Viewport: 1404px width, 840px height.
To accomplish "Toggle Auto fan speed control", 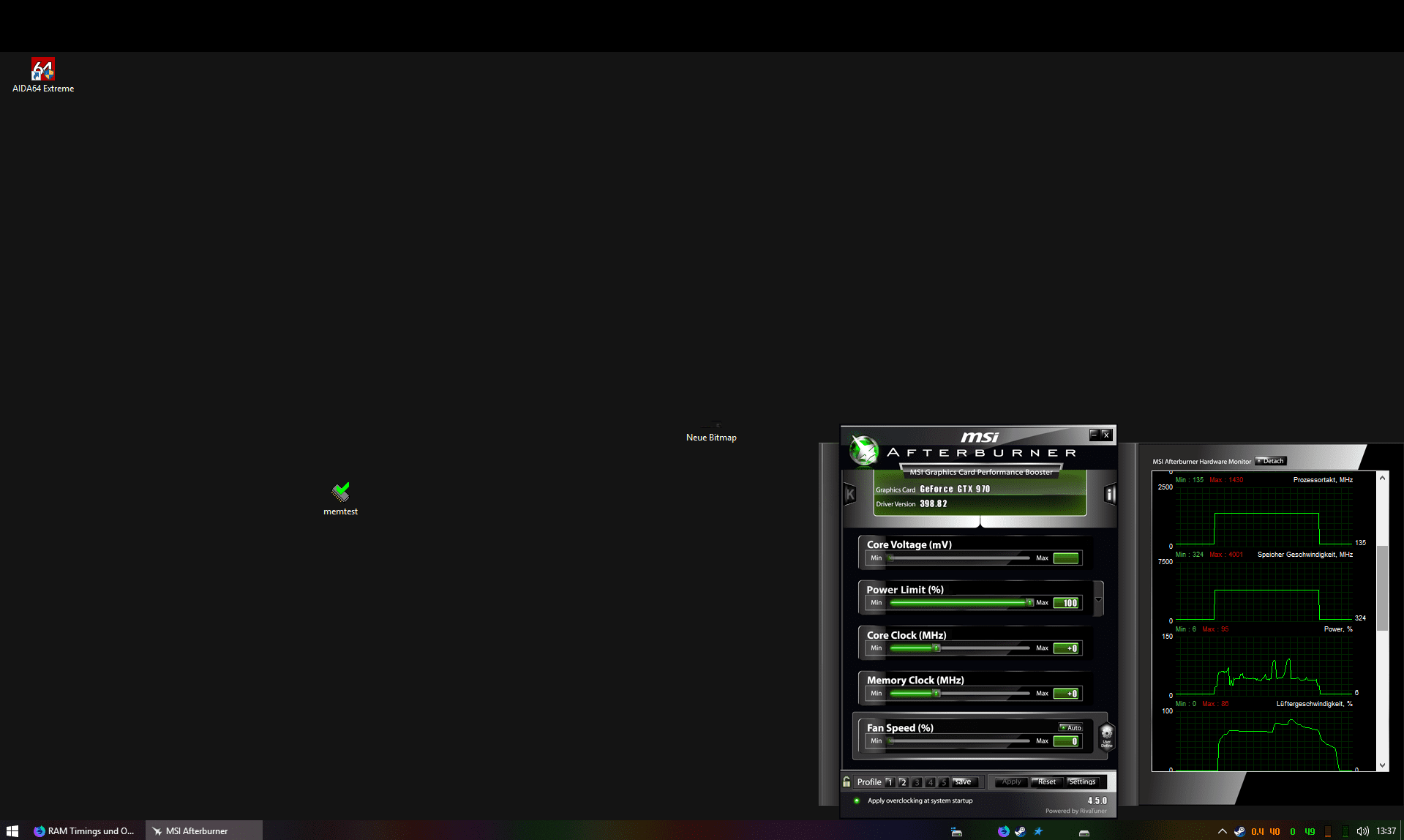I will click(1070, 727).
